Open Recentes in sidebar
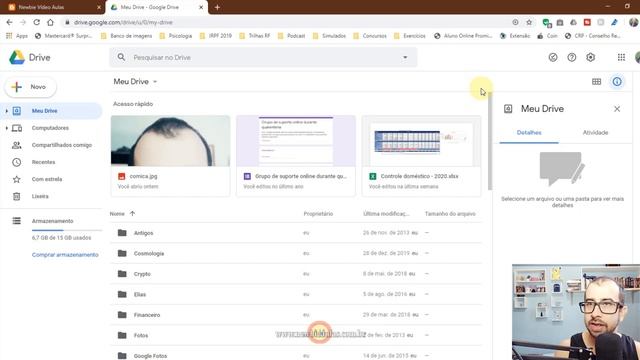640x360 pixels. coord(43,162)
